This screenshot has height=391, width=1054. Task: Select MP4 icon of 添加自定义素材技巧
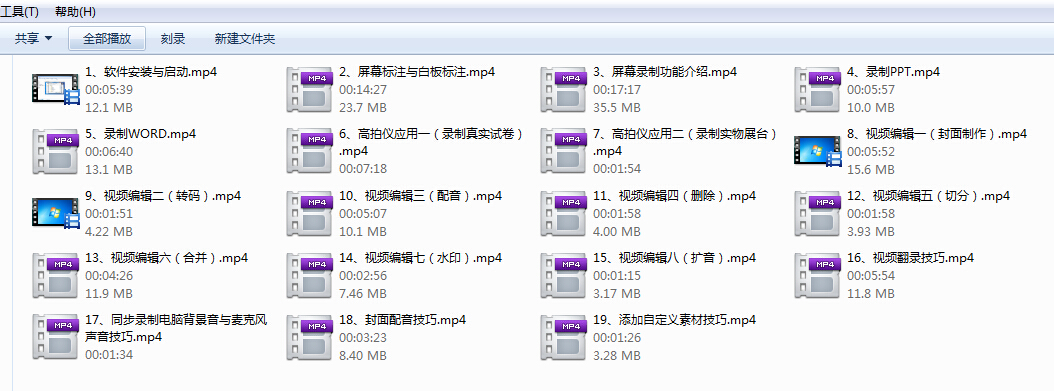[x=563, y=337]
